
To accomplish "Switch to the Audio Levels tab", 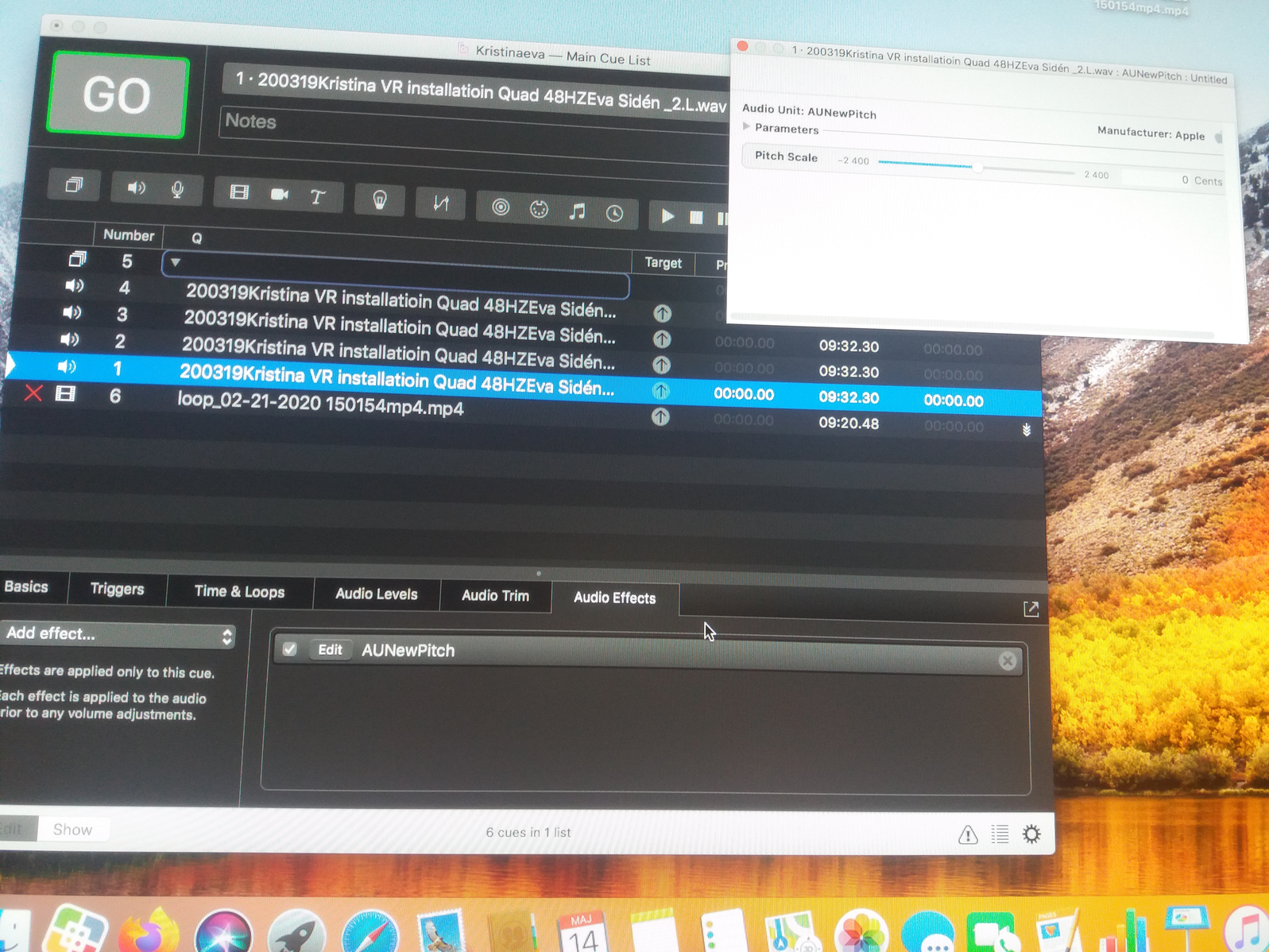I will click(x=376, y=594).
